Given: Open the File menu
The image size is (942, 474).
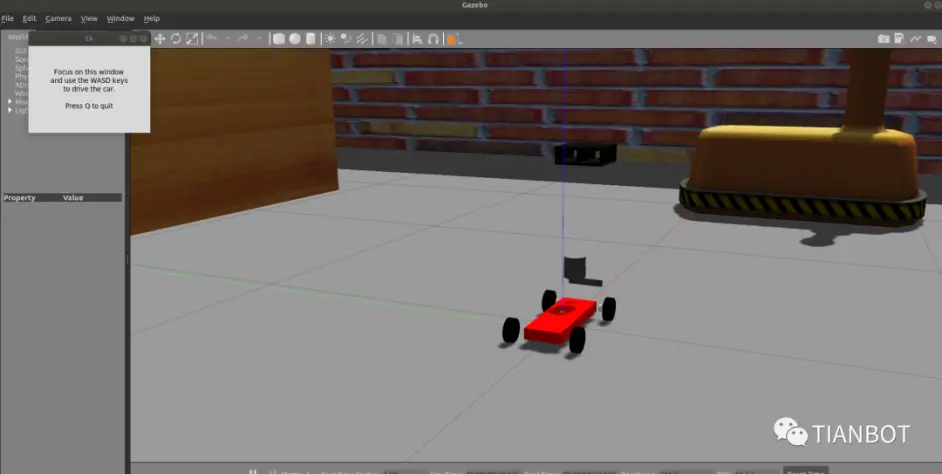Looking at the screenshot, I should pos(7,19).
